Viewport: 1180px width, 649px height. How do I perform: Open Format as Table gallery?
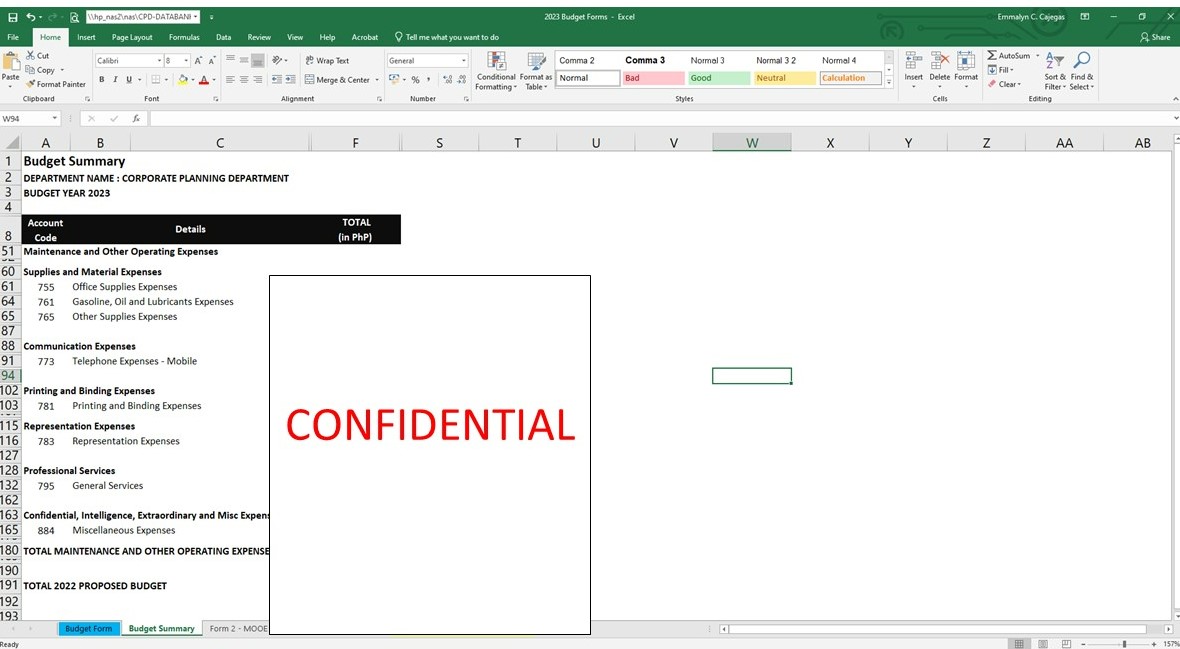coord(536,72)
